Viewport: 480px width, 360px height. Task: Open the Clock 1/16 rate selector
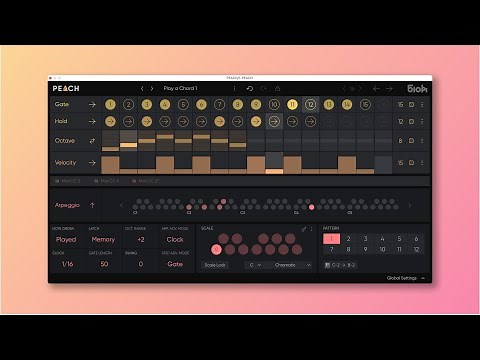[x=67, y=264]
